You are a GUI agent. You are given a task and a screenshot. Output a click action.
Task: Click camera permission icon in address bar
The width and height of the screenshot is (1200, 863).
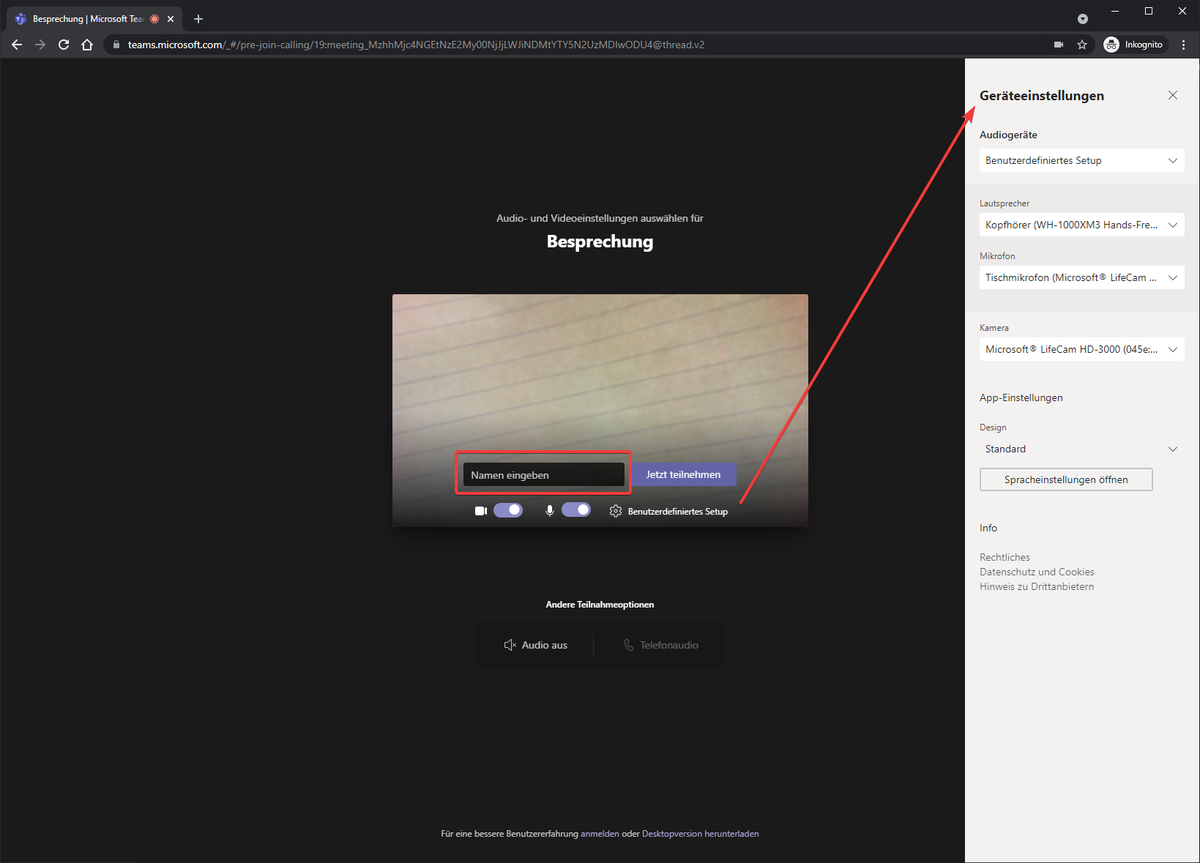tap(1059, 45)
